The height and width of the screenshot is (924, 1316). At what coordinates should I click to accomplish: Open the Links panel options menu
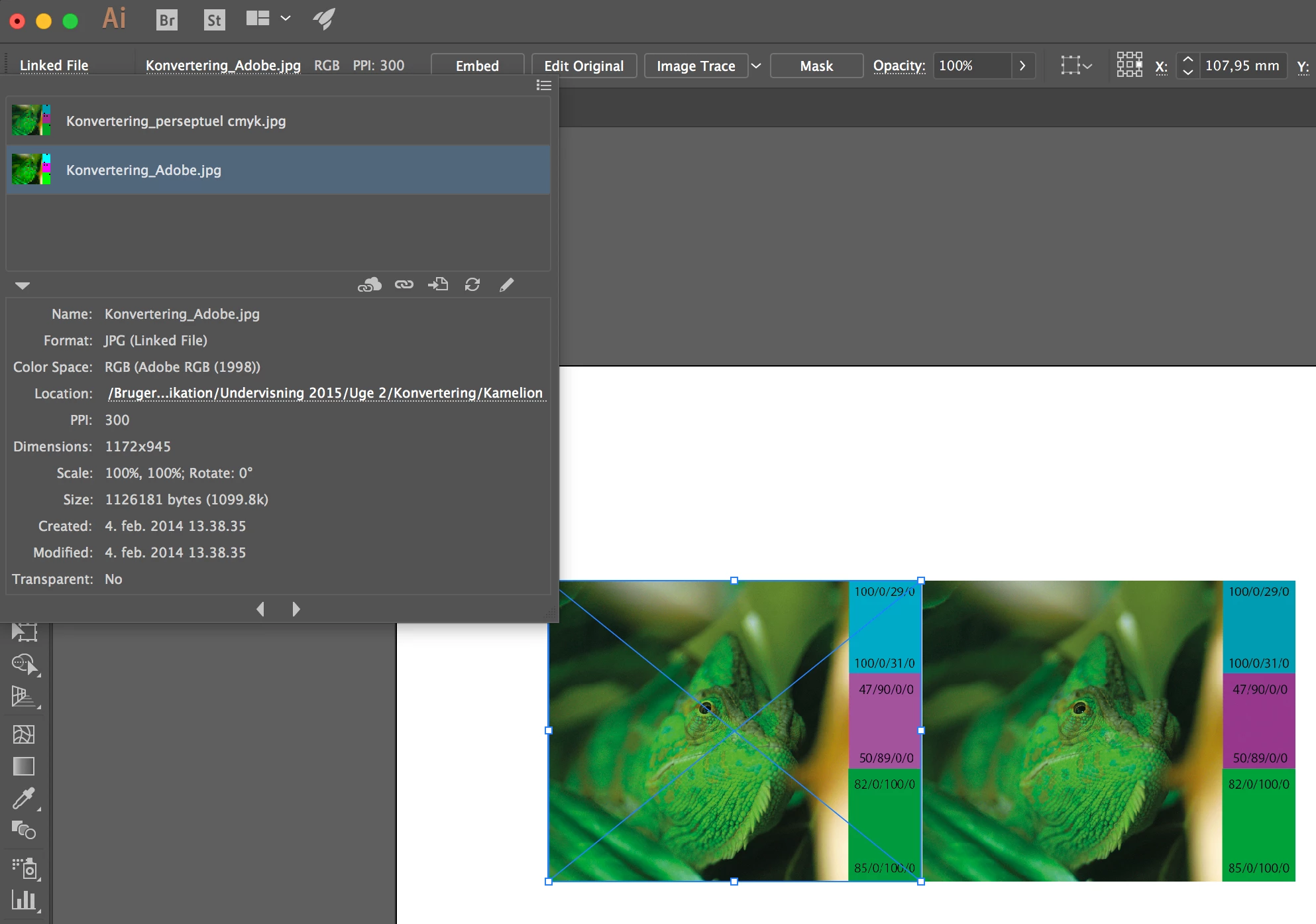[543, 86]
